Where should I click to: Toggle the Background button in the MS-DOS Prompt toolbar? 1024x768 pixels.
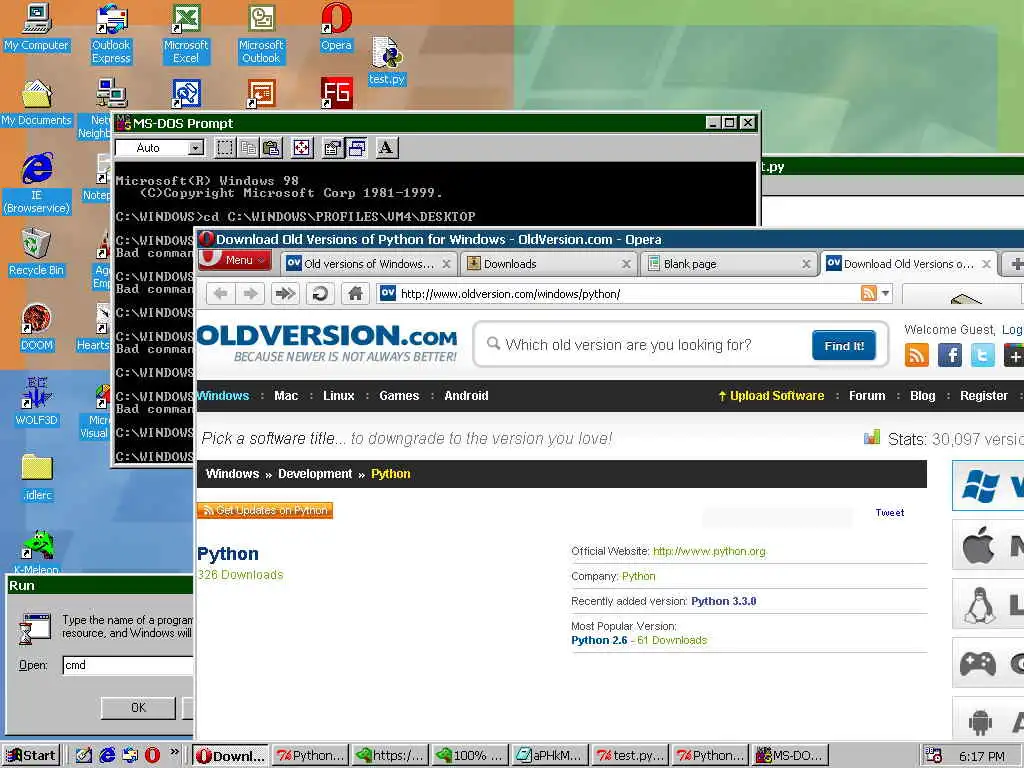click(x=357, y=148)
